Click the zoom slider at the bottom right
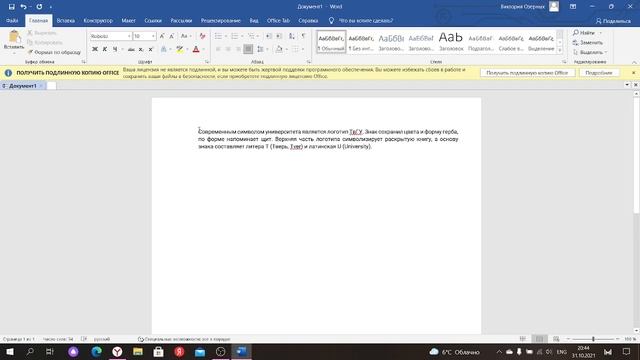The height and width of the screenshot is (360, 640). [x=593, y=339]
